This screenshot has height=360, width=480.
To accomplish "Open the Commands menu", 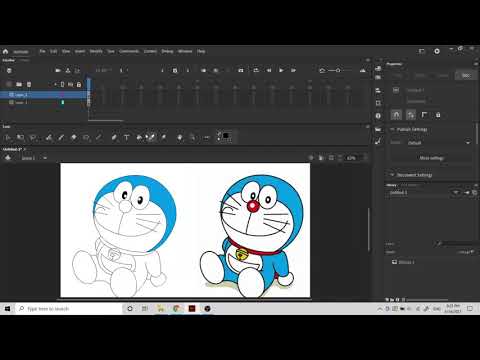I will pos(129,51).
